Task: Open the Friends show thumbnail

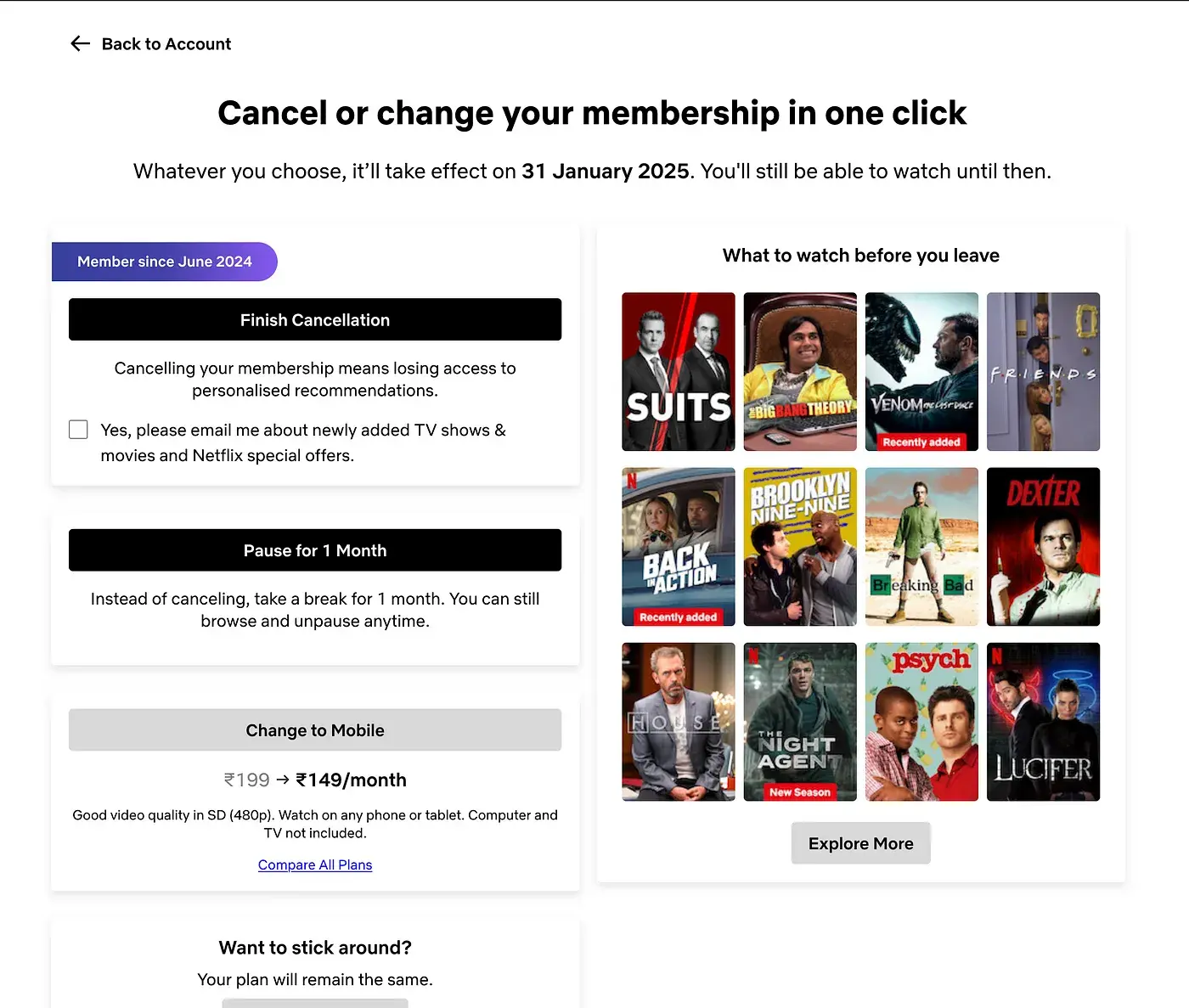Action: coord(1043,371)
